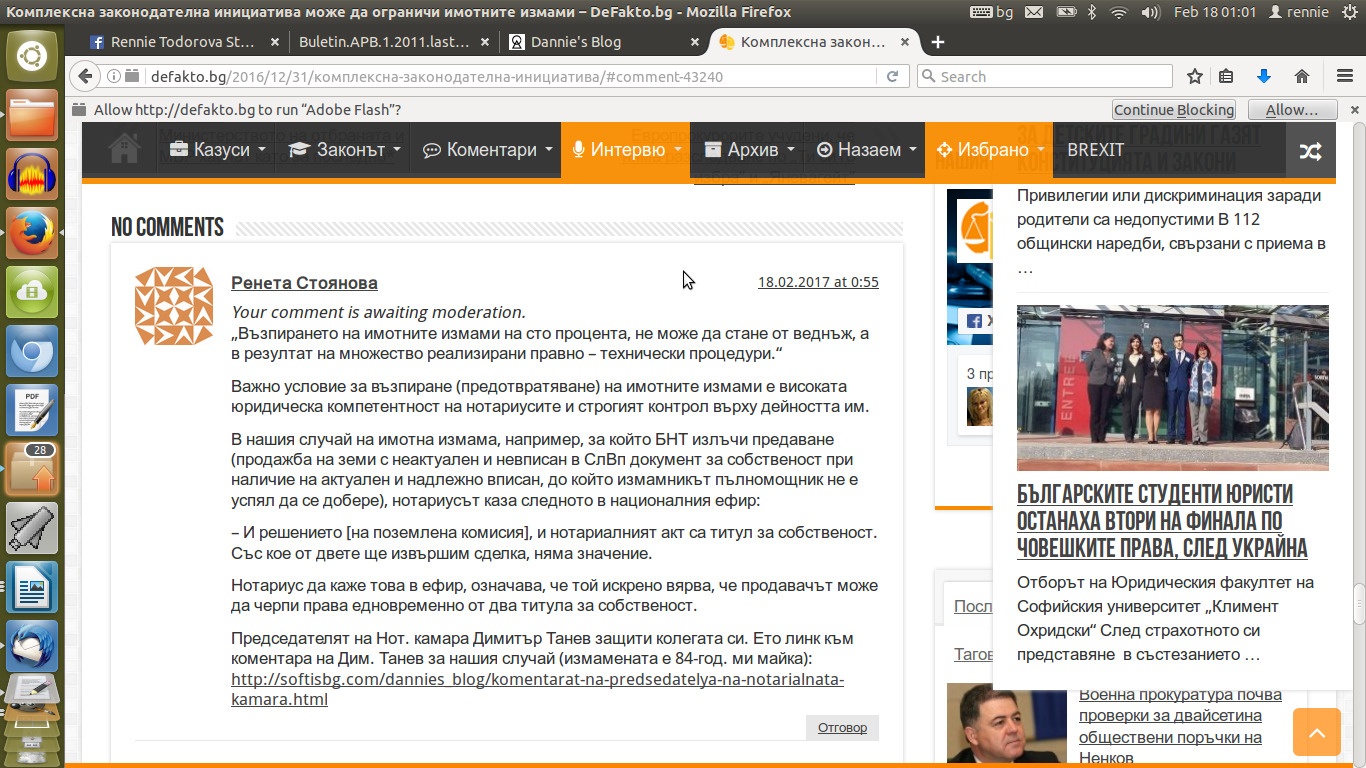Viewport: 1366px width, 768px height.
Task: Click the orange scroll-to-top arrow button
Action: (x=1317, y=733)
